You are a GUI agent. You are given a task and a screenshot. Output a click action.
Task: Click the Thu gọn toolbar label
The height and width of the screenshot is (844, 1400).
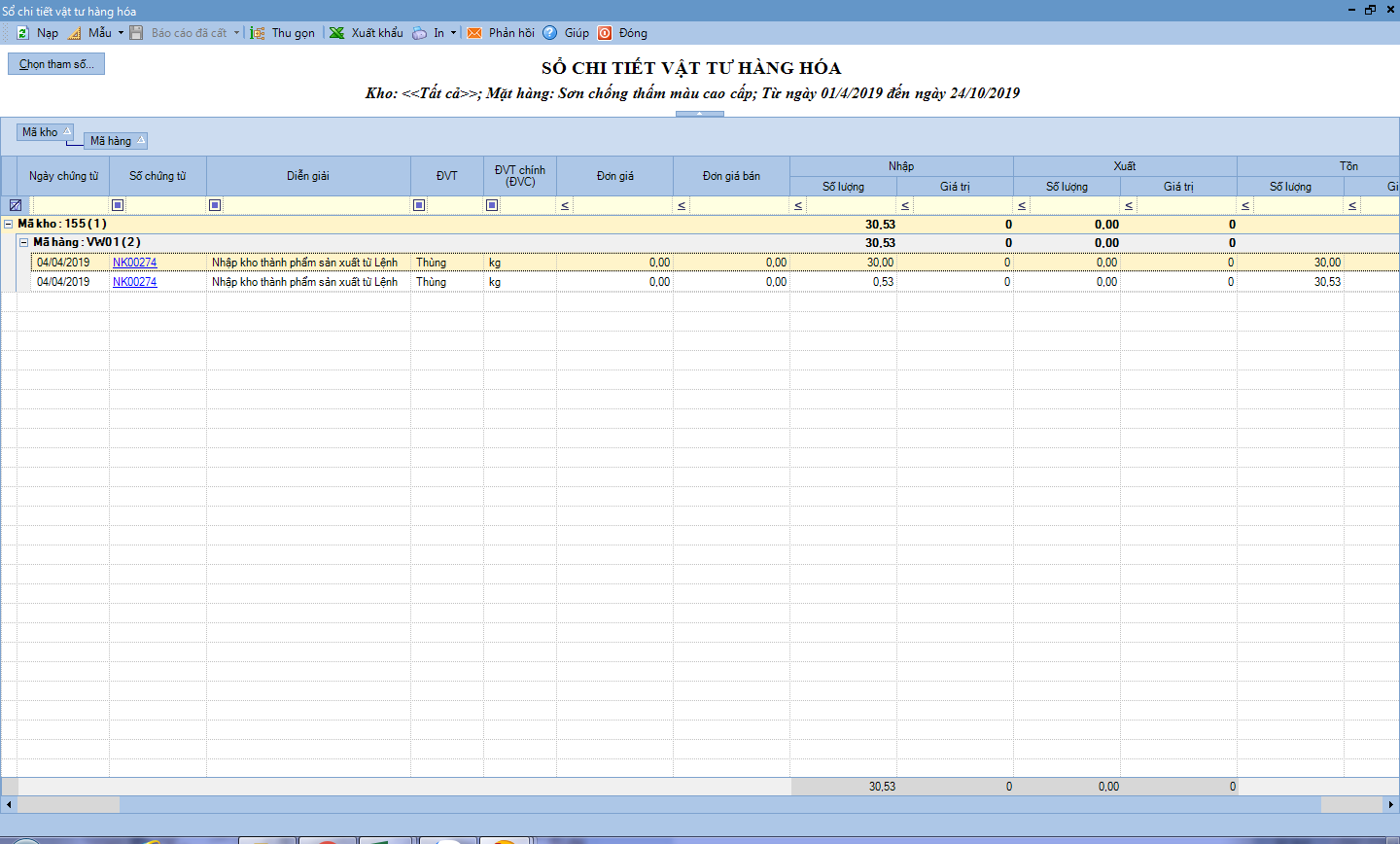294,33
